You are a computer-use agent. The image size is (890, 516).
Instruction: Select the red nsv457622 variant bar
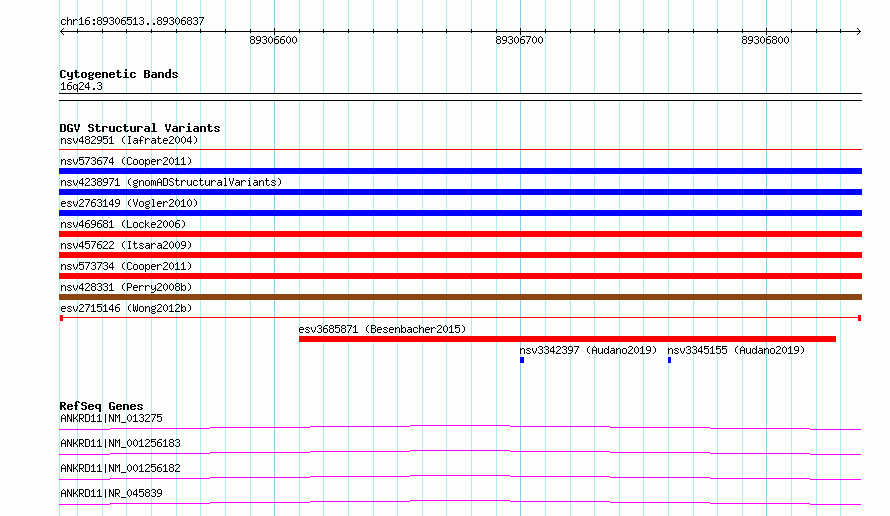pos(460,255)
